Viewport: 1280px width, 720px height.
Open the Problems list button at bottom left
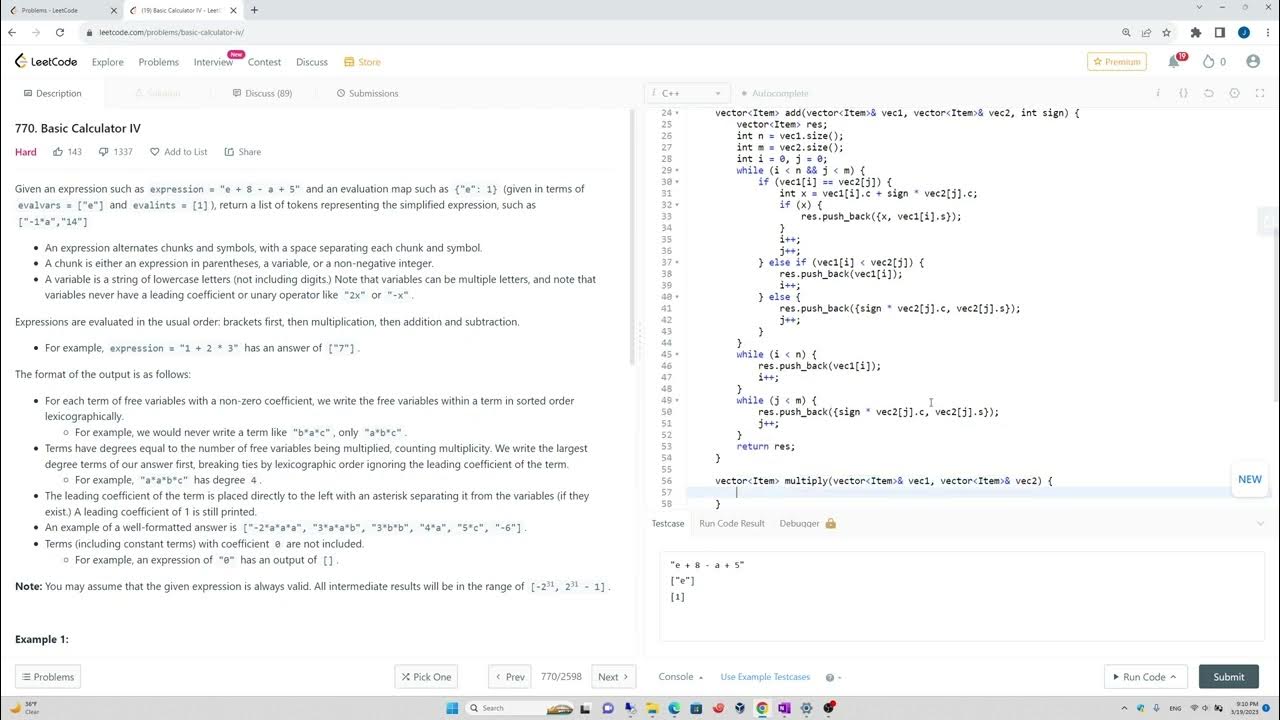[x=47, y=677]
